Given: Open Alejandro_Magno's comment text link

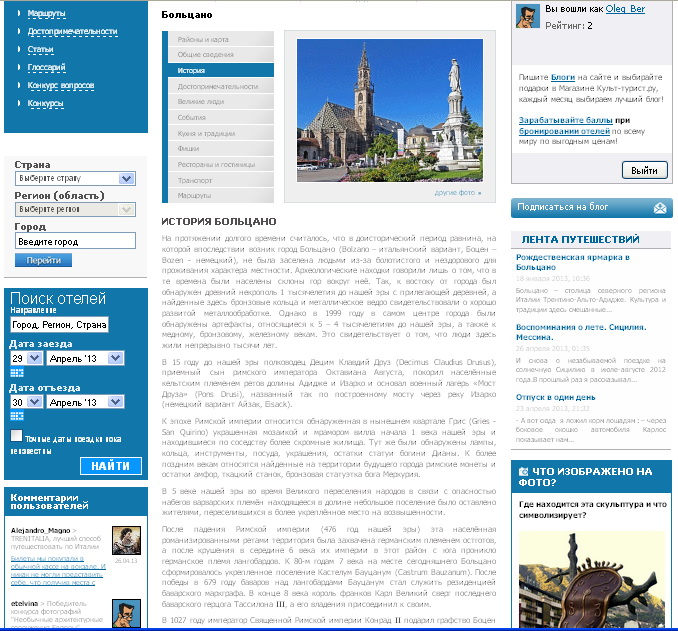Looking at the screenshot, I should (58, 570).
